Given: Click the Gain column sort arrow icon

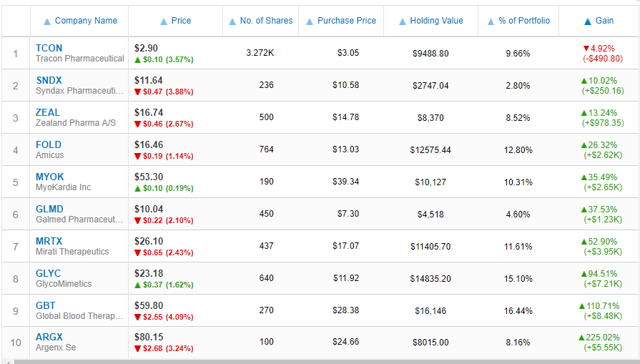Looking at the screenshot, I should 587,21.
